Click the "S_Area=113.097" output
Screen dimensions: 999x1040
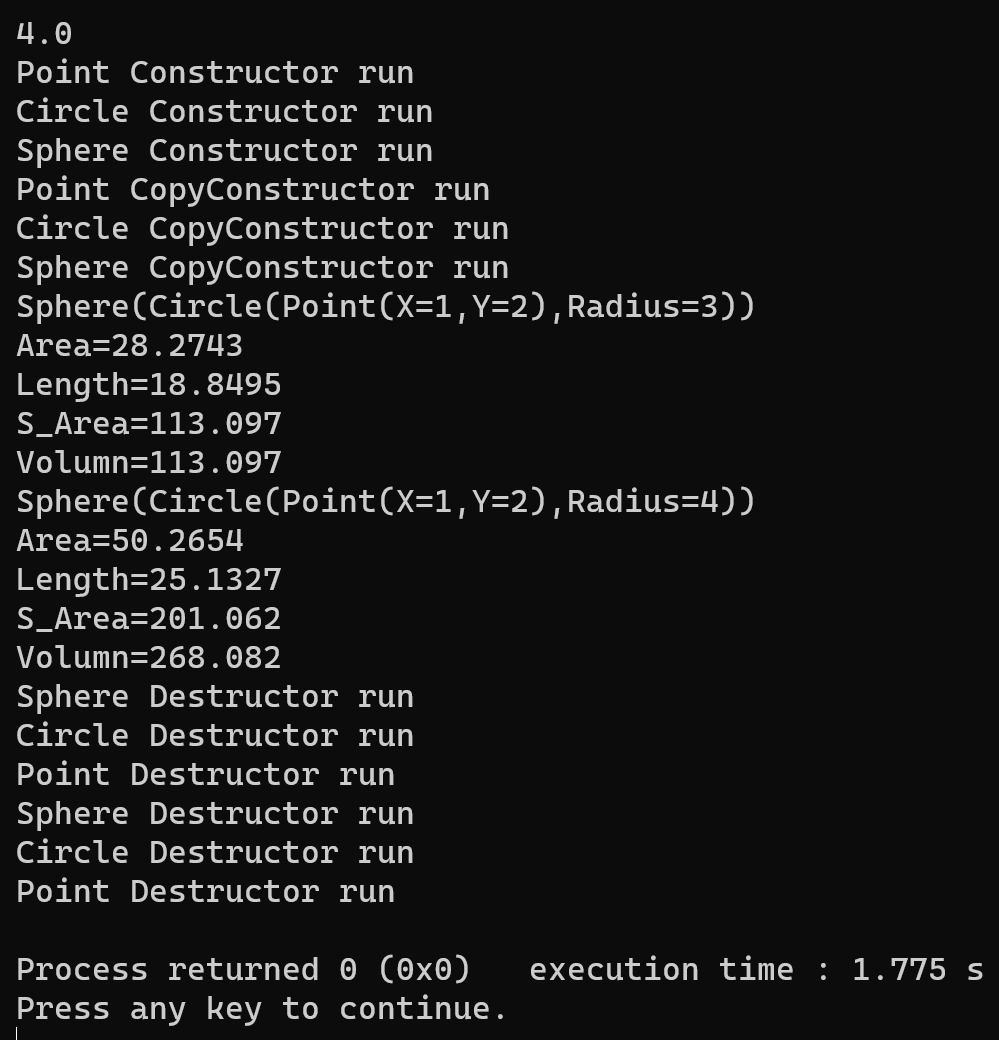pyautogui.click(x=148, y=424)
